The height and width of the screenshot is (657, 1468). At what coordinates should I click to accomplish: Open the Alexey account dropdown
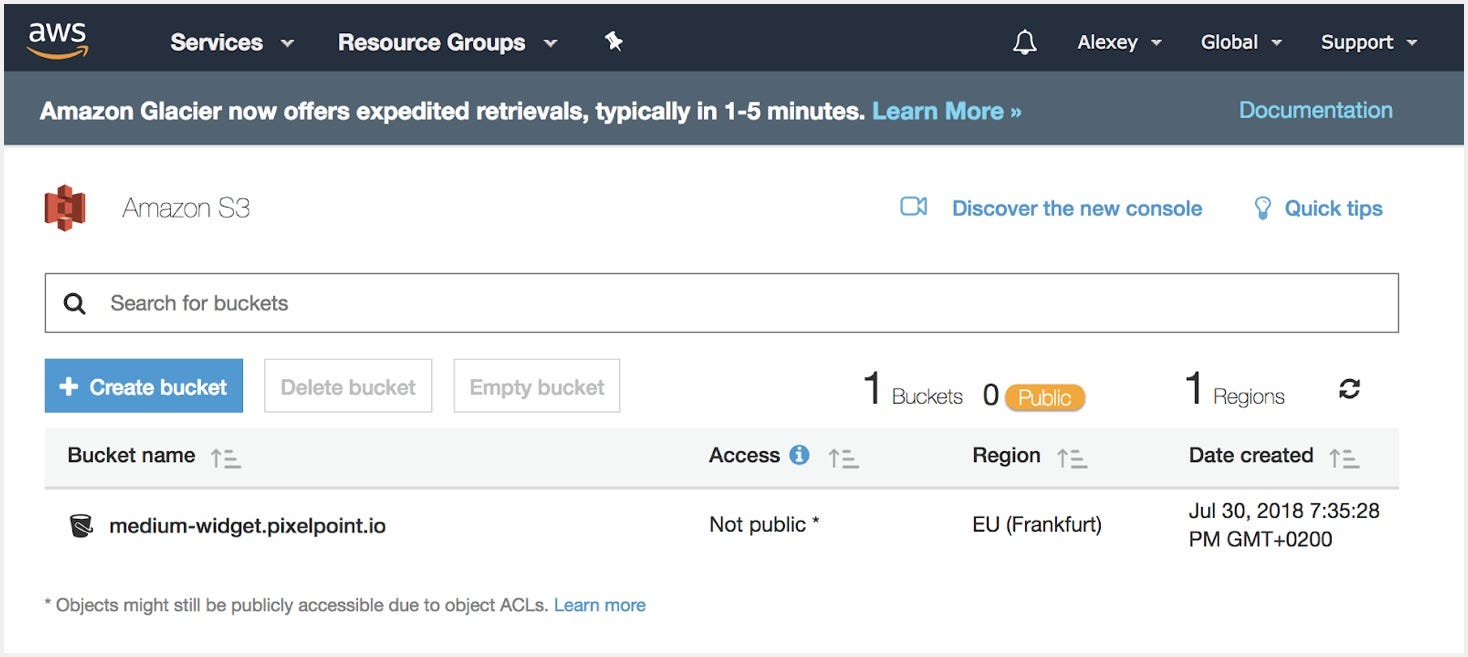click(x=1119, y=42)
